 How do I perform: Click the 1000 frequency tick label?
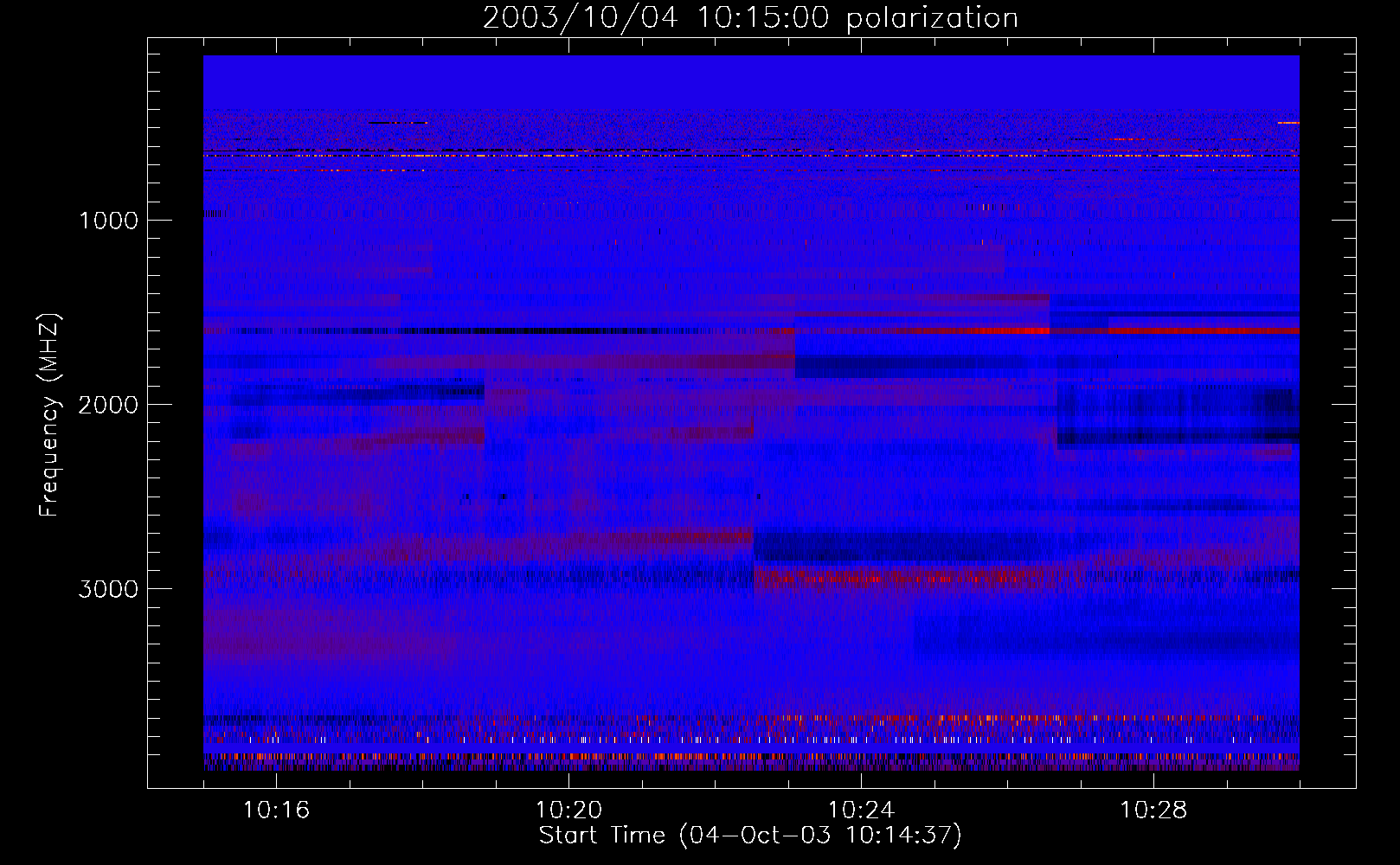(108, 221)
